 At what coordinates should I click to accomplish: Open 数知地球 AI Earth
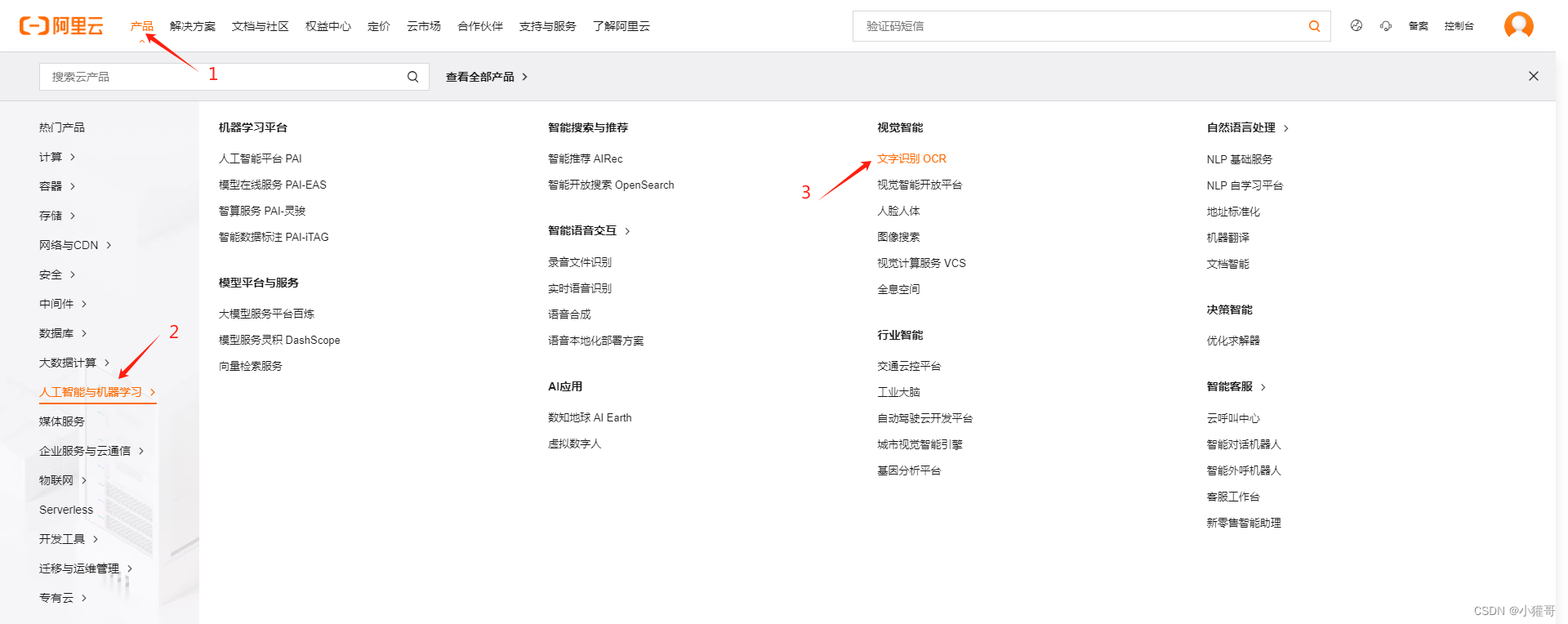(590, 417)
